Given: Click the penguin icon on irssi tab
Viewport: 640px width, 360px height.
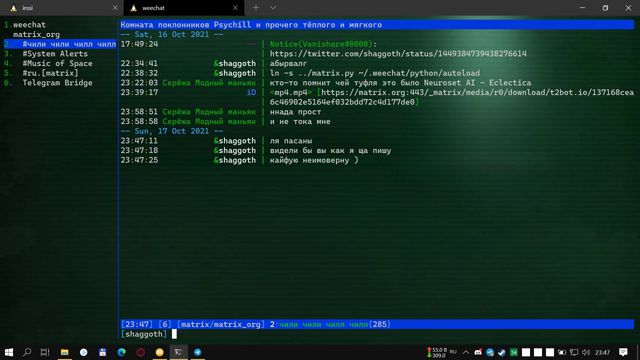Looking at the screenshot, I should point(13,8).
